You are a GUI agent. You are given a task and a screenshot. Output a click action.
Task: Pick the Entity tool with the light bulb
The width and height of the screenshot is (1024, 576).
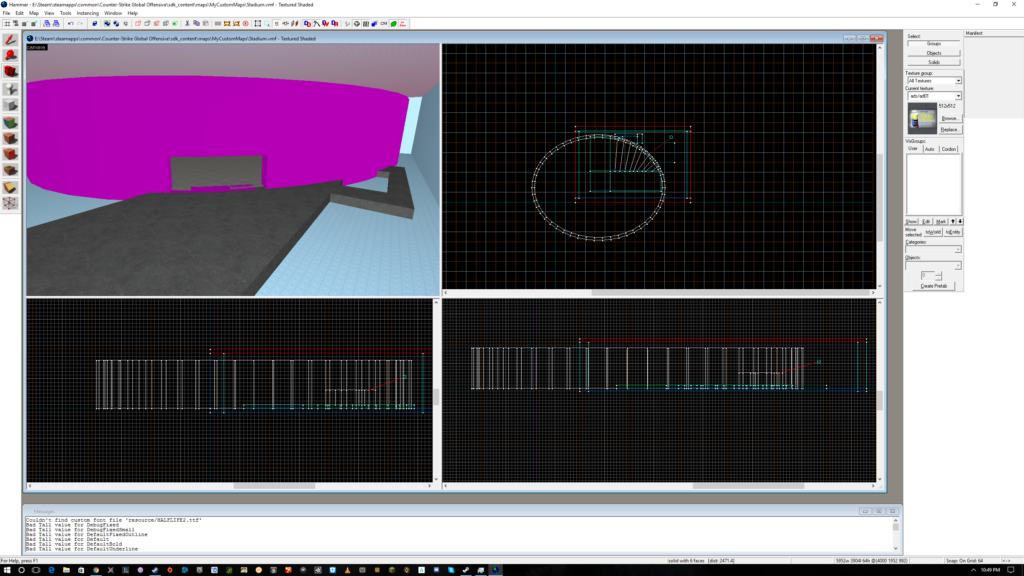coord(10,89)
